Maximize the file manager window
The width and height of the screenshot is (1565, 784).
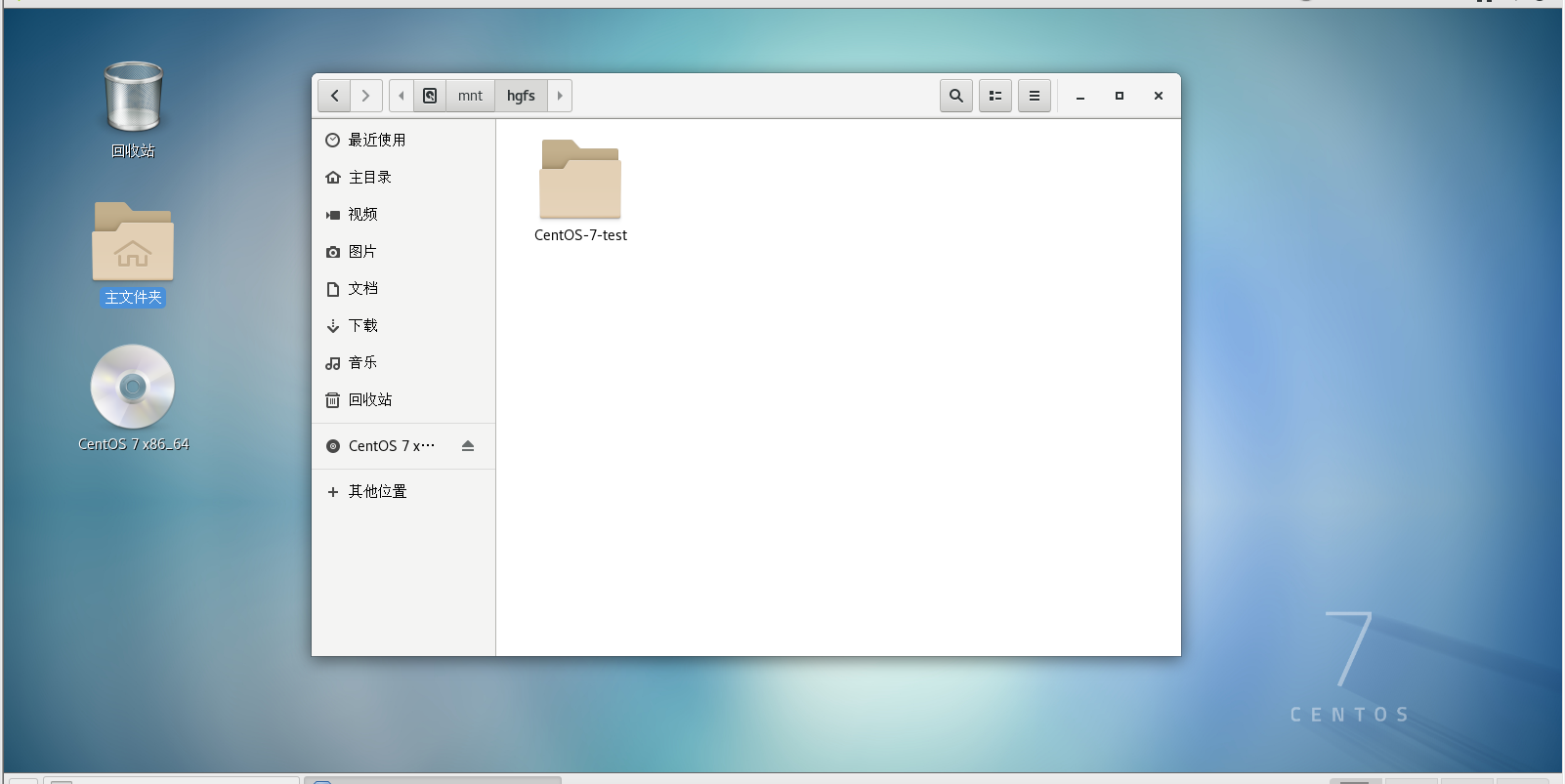(1120, 96)
